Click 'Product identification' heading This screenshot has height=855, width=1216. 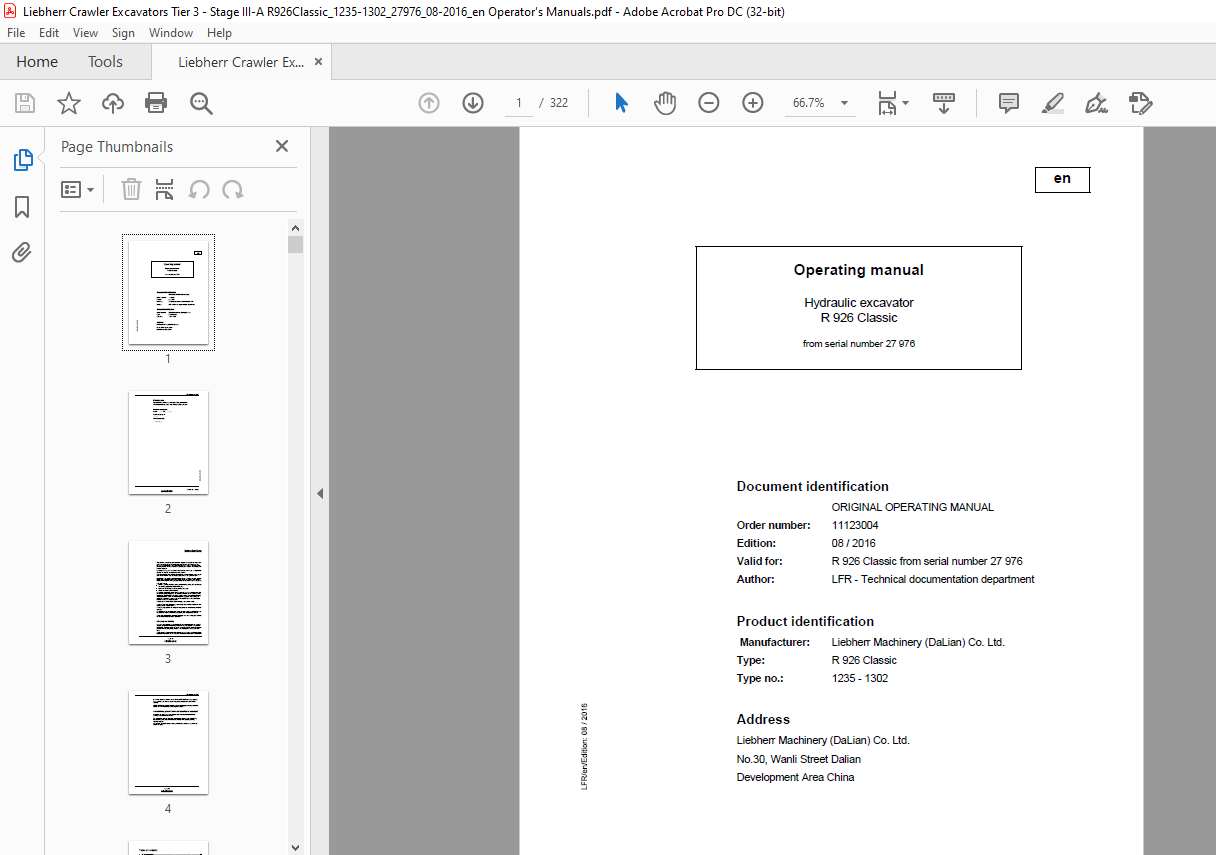pyautogui.click(x=805, y=621)
